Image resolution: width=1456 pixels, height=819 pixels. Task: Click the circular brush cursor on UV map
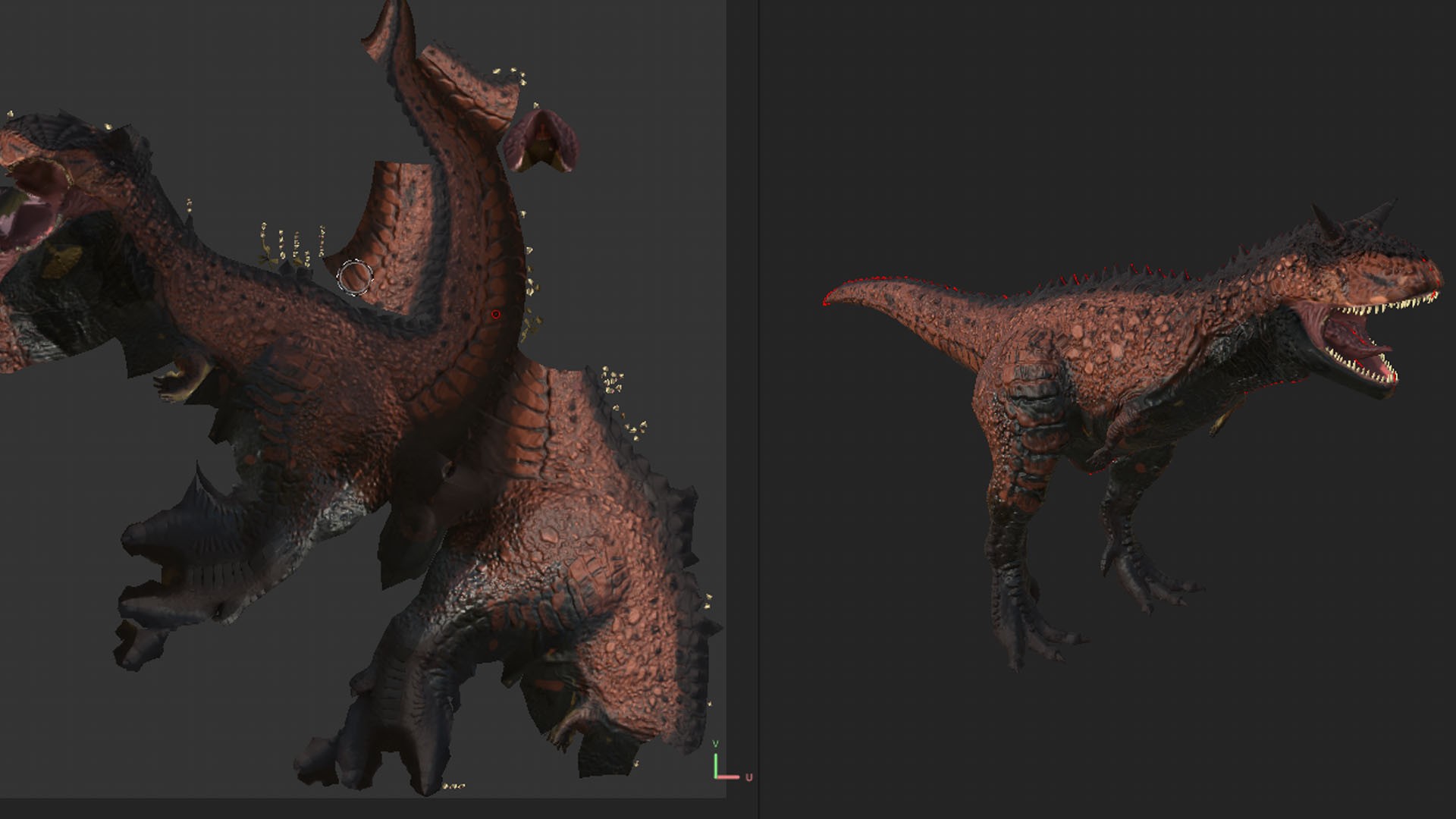355,278
